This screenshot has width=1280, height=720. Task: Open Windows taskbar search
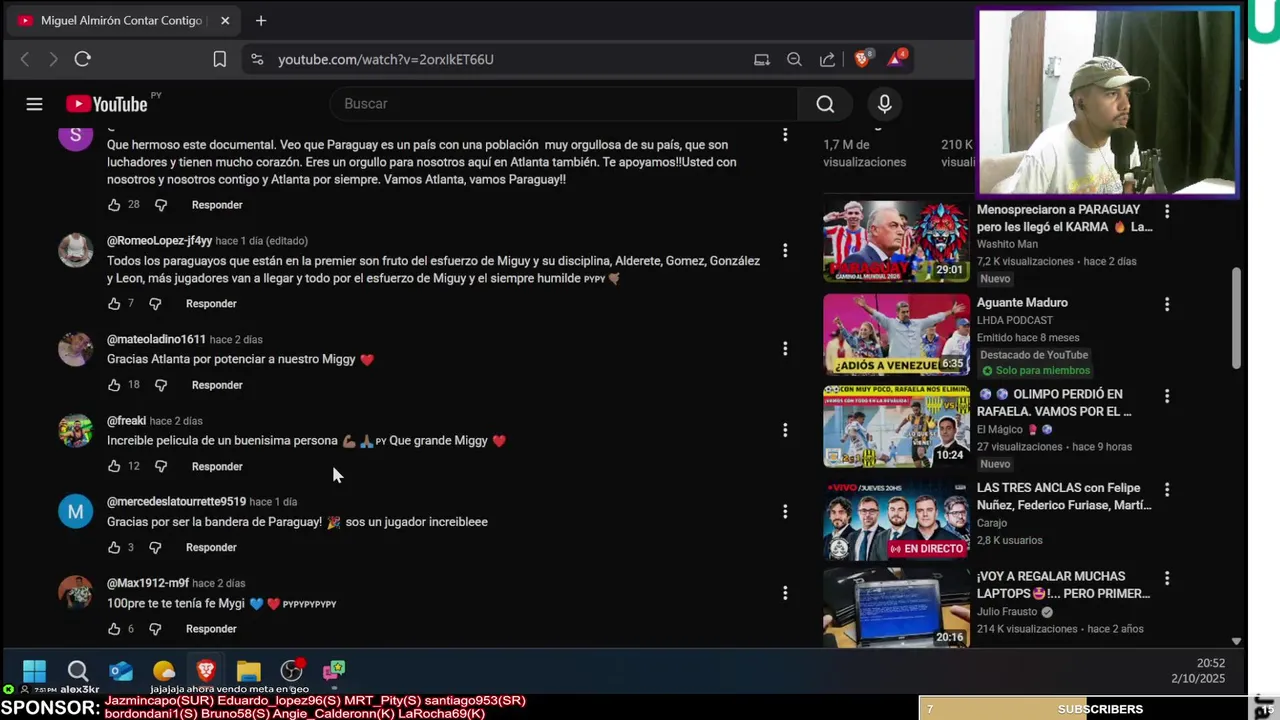[x=77, y=670]
